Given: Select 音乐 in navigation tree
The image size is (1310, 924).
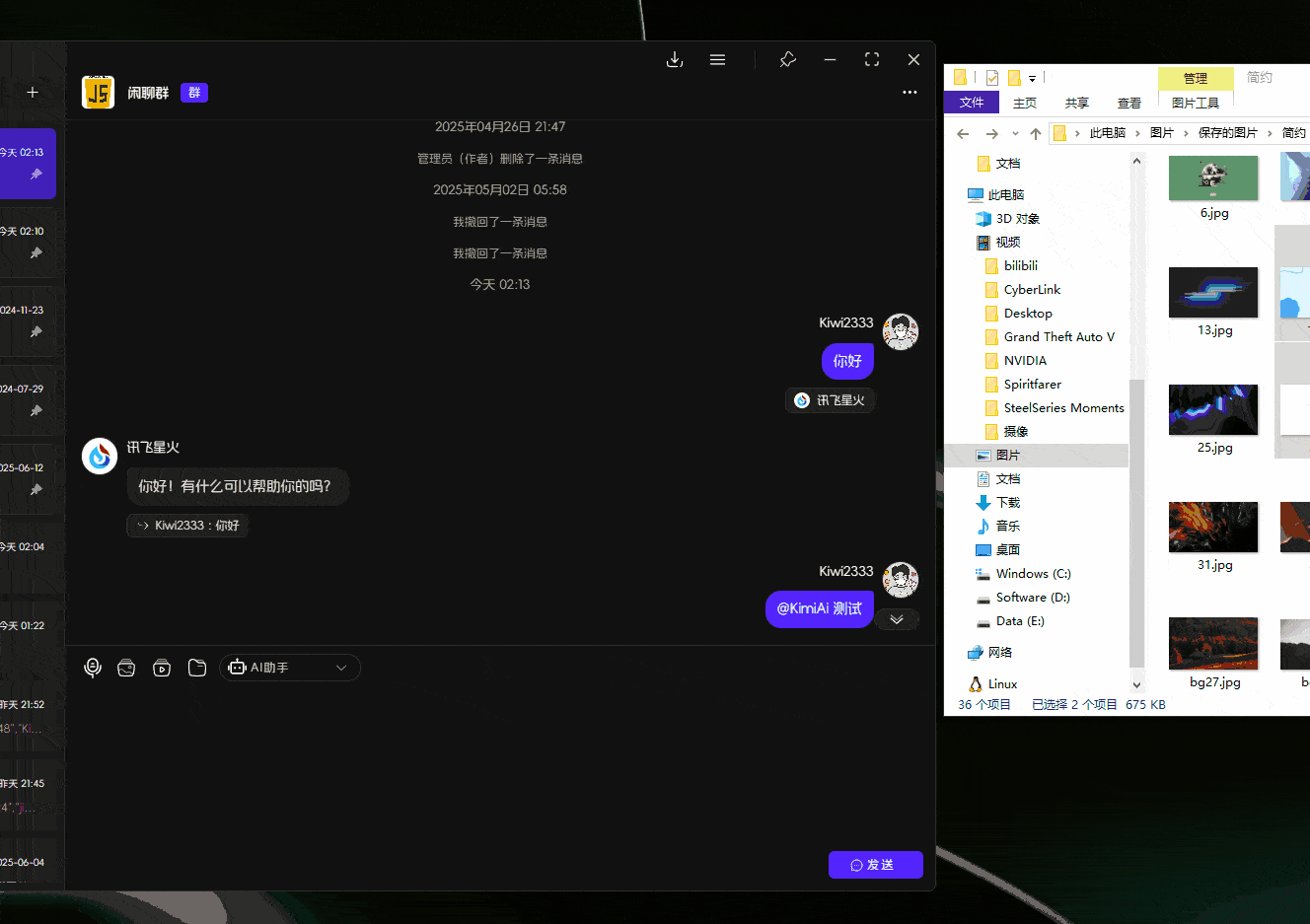Looking at the screenshot, I should pyautogui.click(x=1008, y=527).
